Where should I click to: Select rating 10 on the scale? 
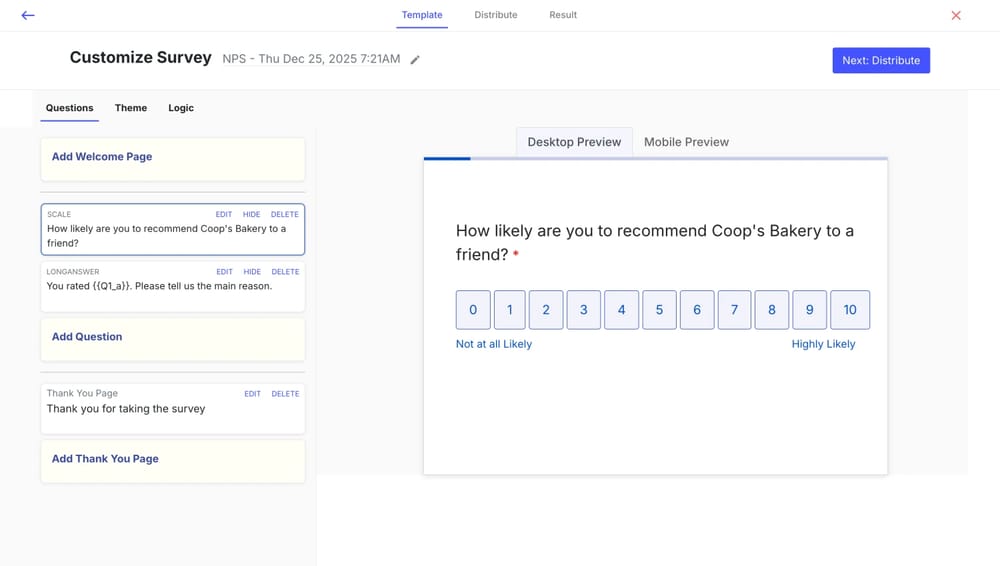849,310
